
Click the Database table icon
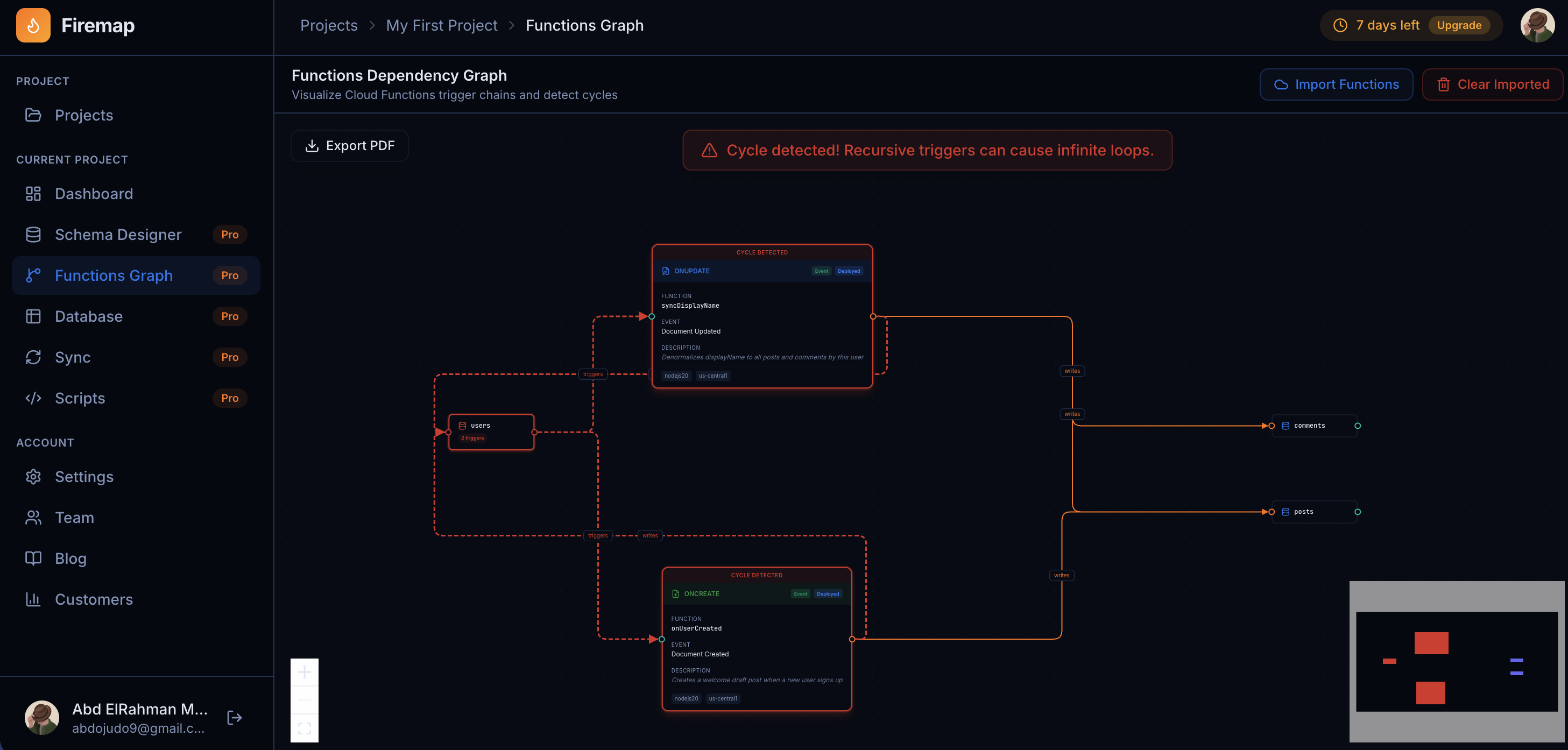[33, 316]
